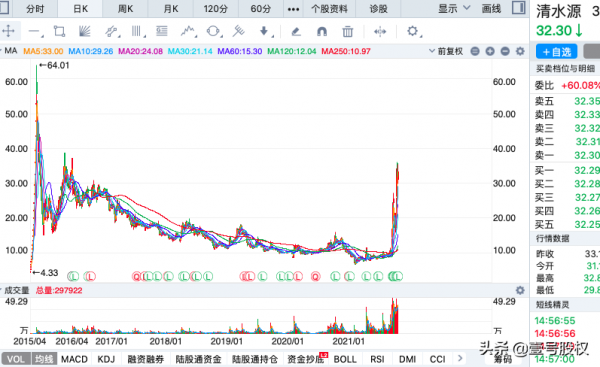Screen dimensions: 600x367
Task: Zoom in chart with plus icon
Action: [490, 51]
